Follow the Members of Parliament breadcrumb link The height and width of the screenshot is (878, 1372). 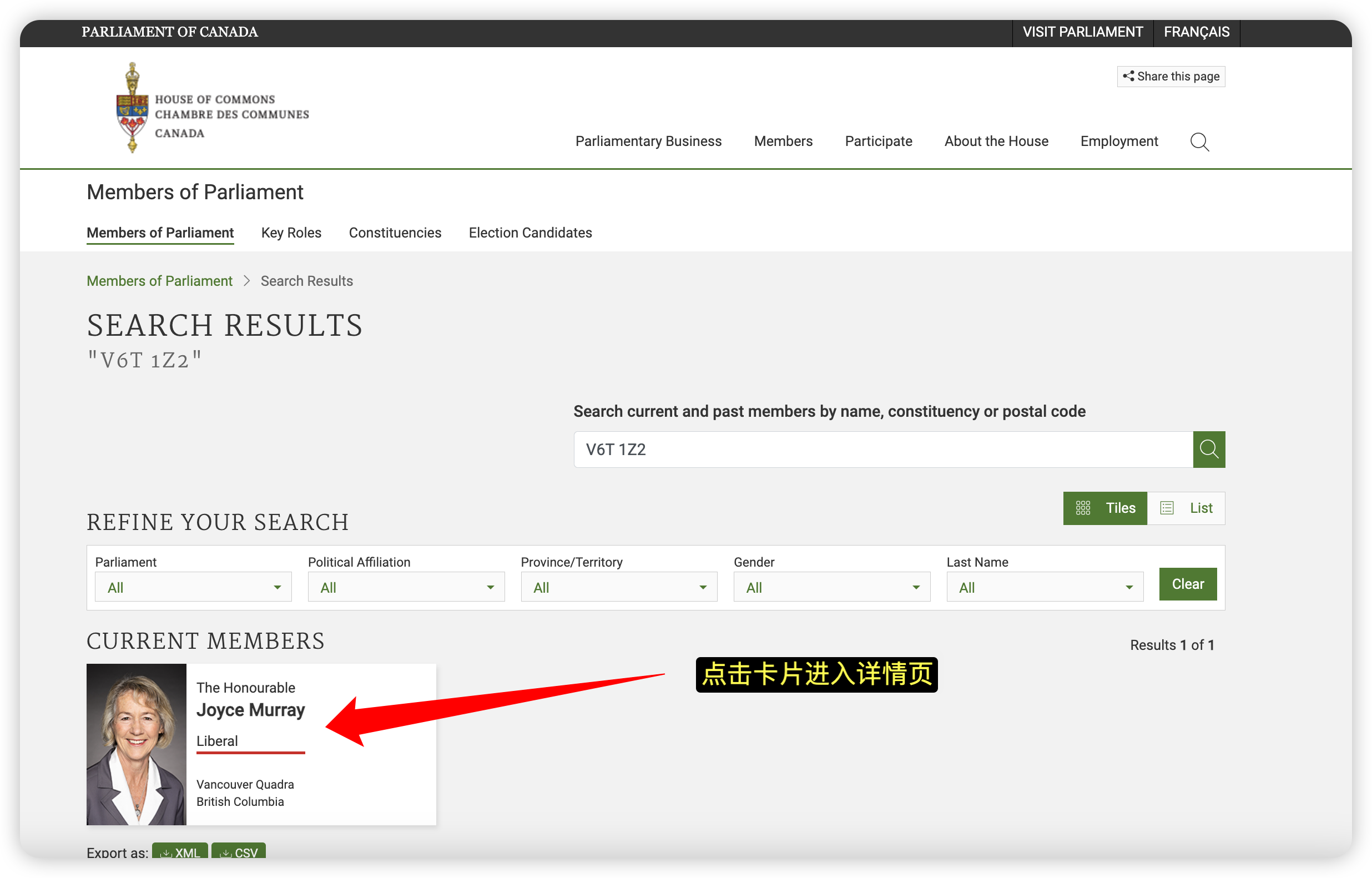pos(160,281)
